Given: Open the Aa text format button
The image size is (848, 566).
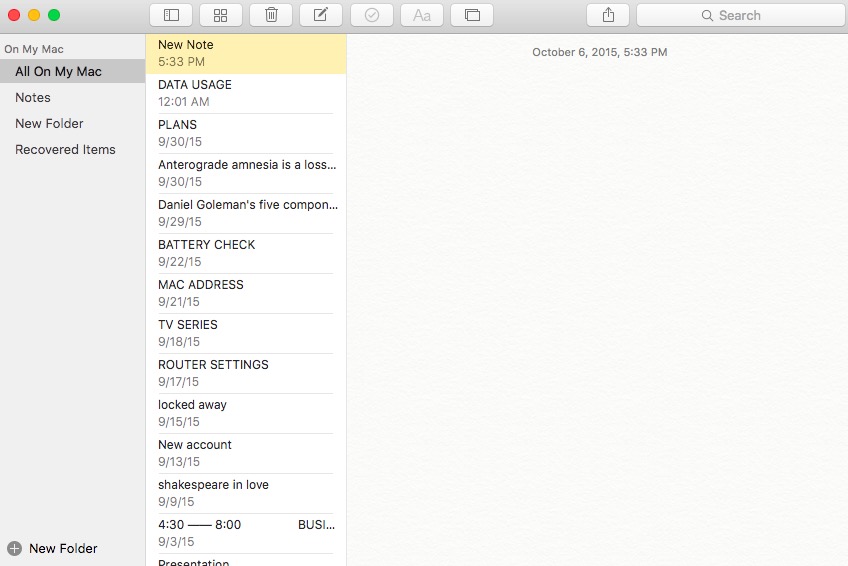Looking at the screenshot, I should (x=422, y=15).
